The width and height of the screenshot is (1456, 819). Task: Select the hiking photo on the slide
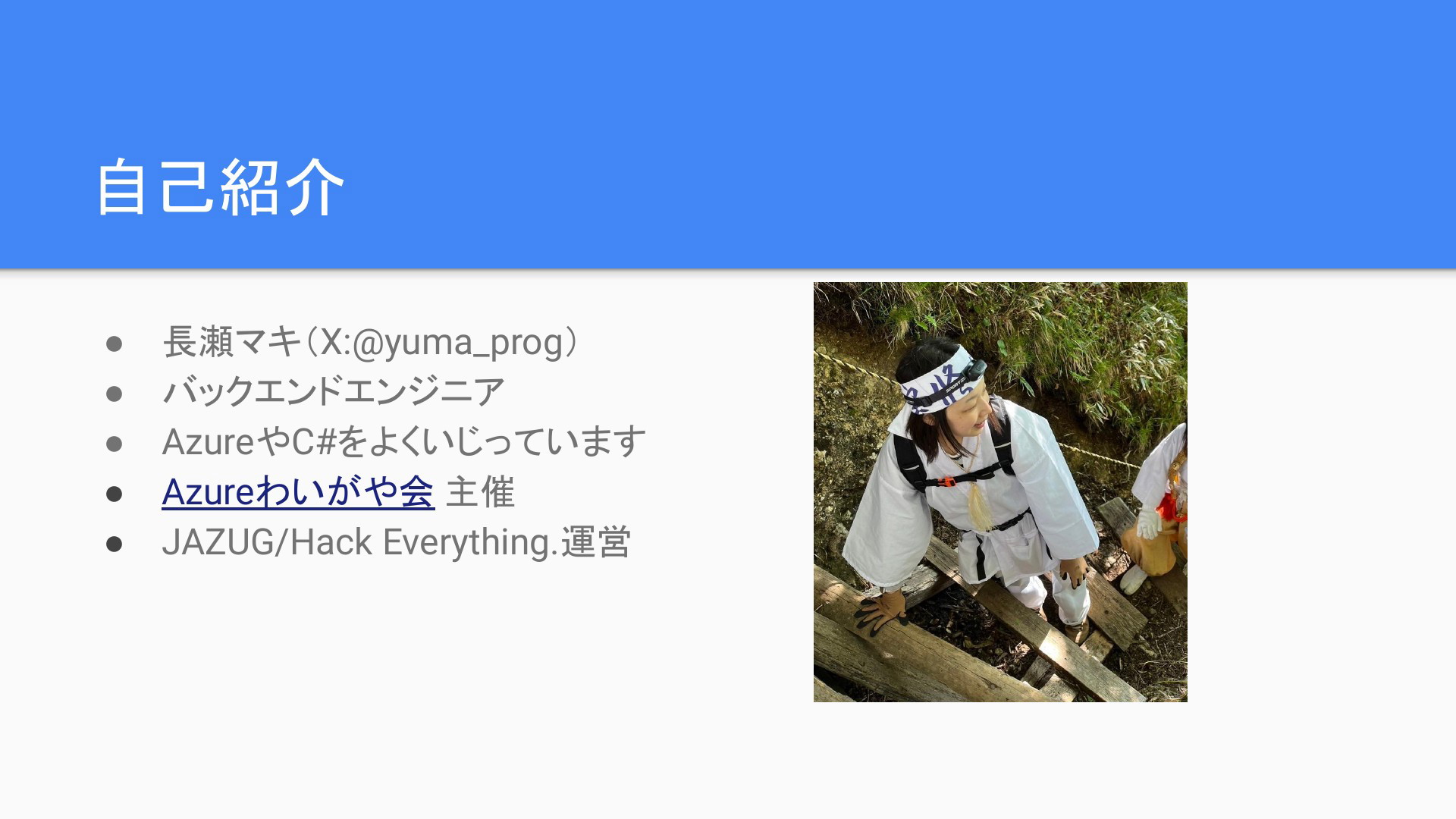[1000, 492]
